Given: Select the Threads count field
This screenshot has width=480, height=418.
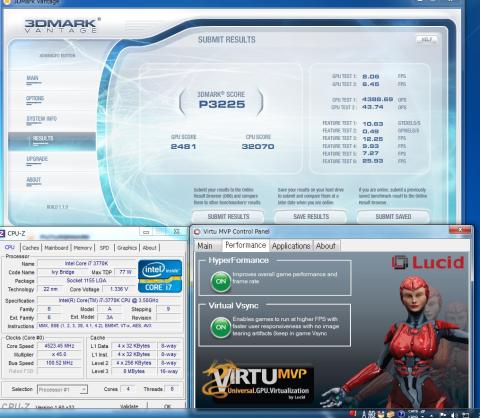Looking at the screenshot, I should pyautogui.click(x=172, y=389).
